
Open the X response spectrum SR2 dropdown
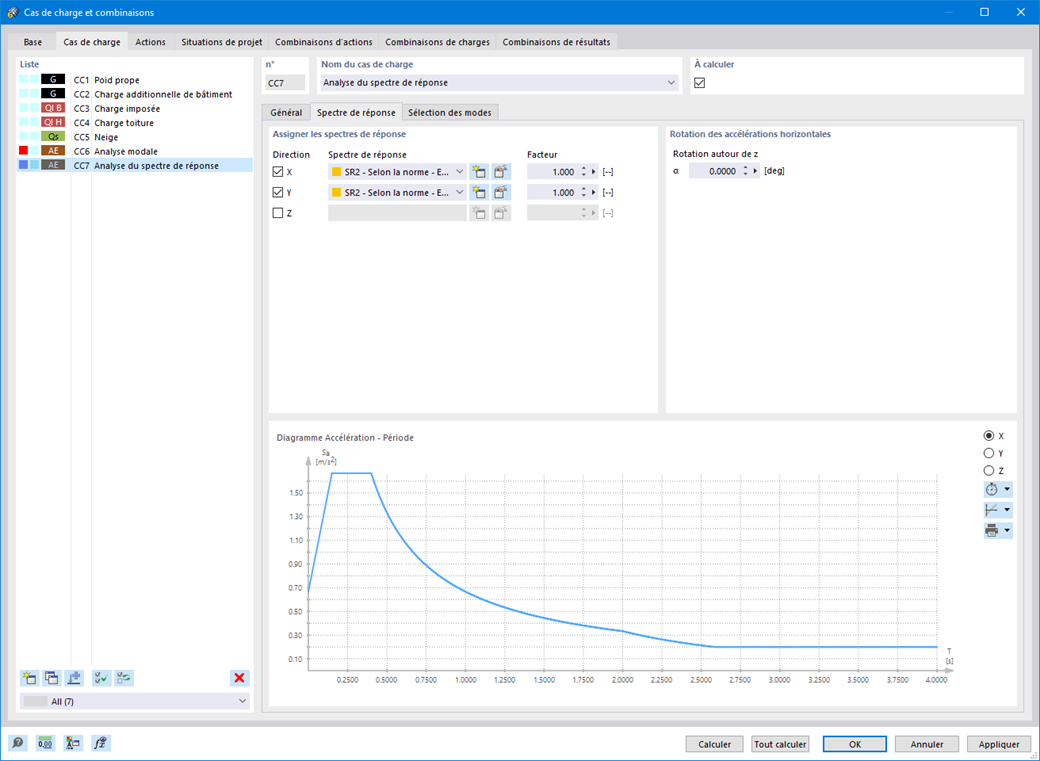(460, 172)
